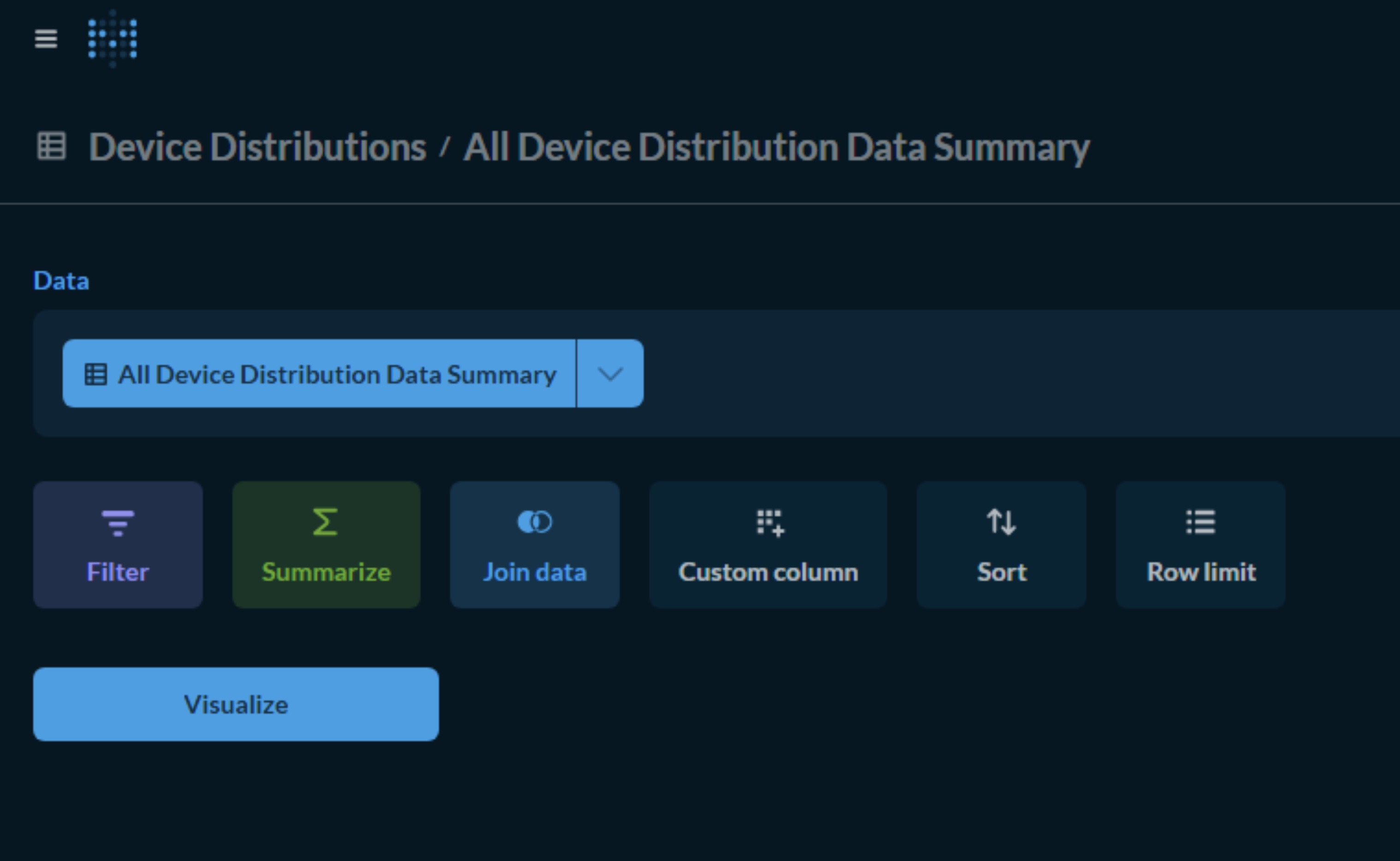Select the All Device Distribution Data Summary breadcrumb
The image size is (1400, 861).
(776, 147)
